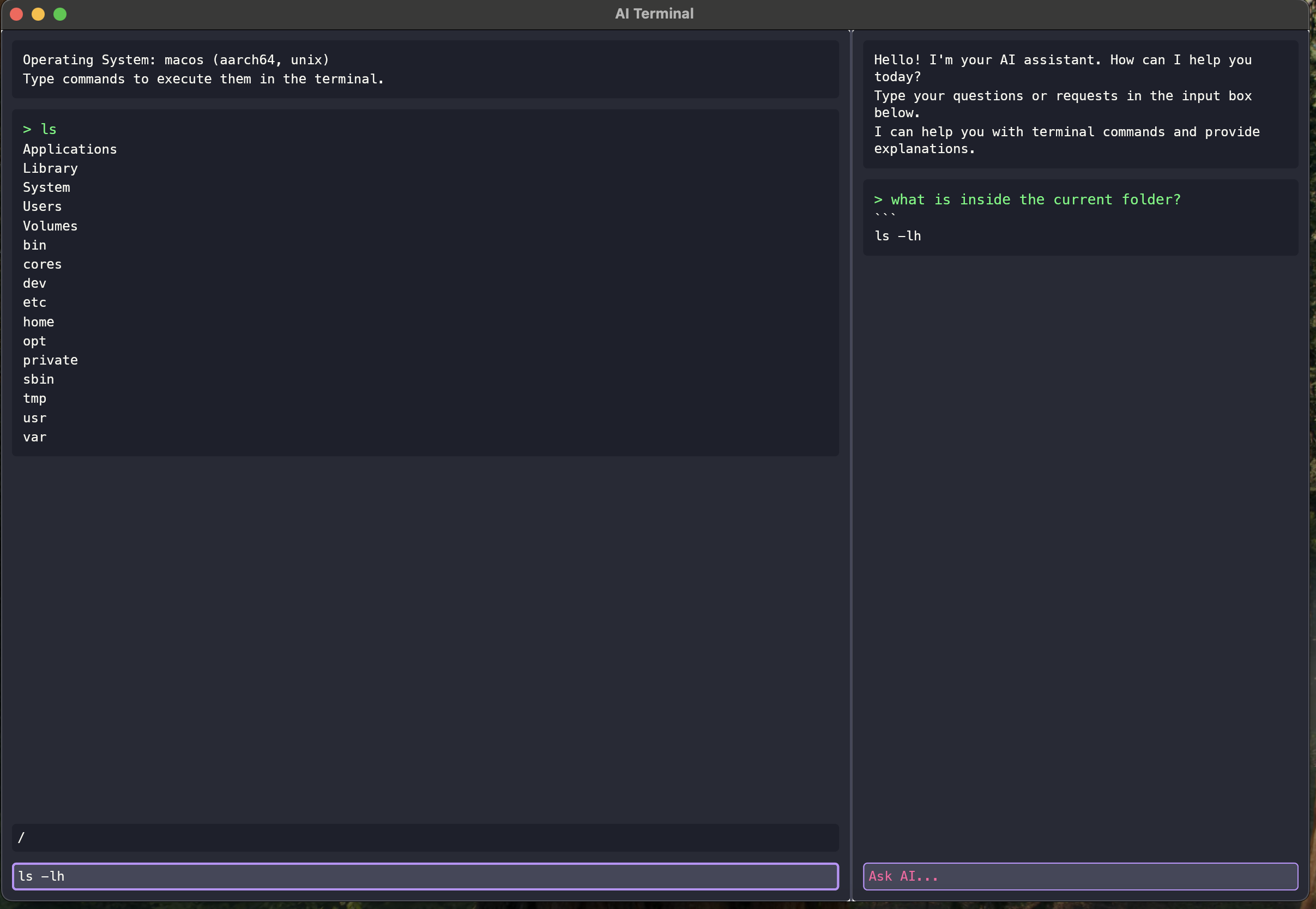
Task: Click the vertical divider between terminal and AI panels
Action: click(851, 465)
